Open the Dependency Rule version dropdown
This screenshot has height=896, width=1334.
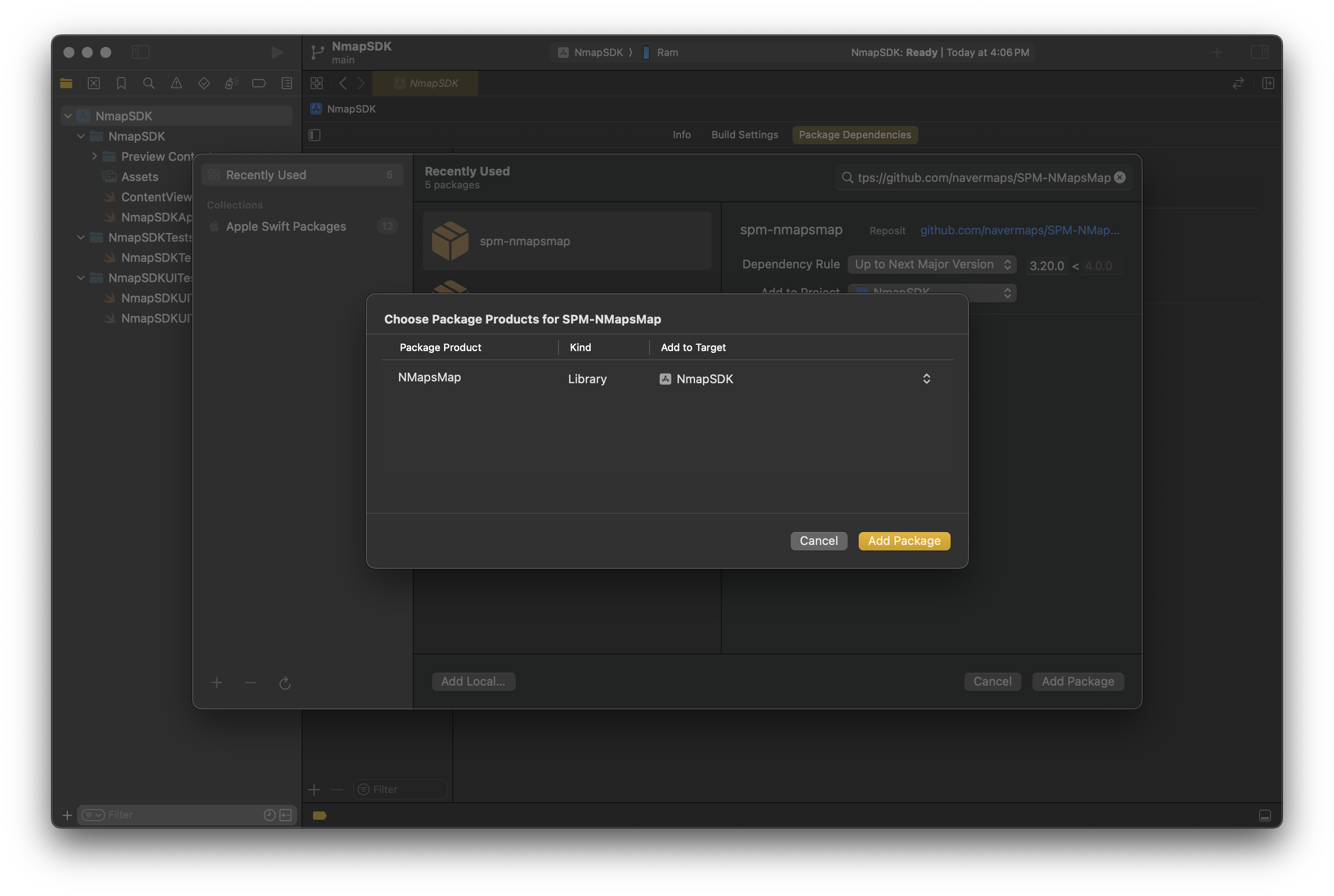932,265
